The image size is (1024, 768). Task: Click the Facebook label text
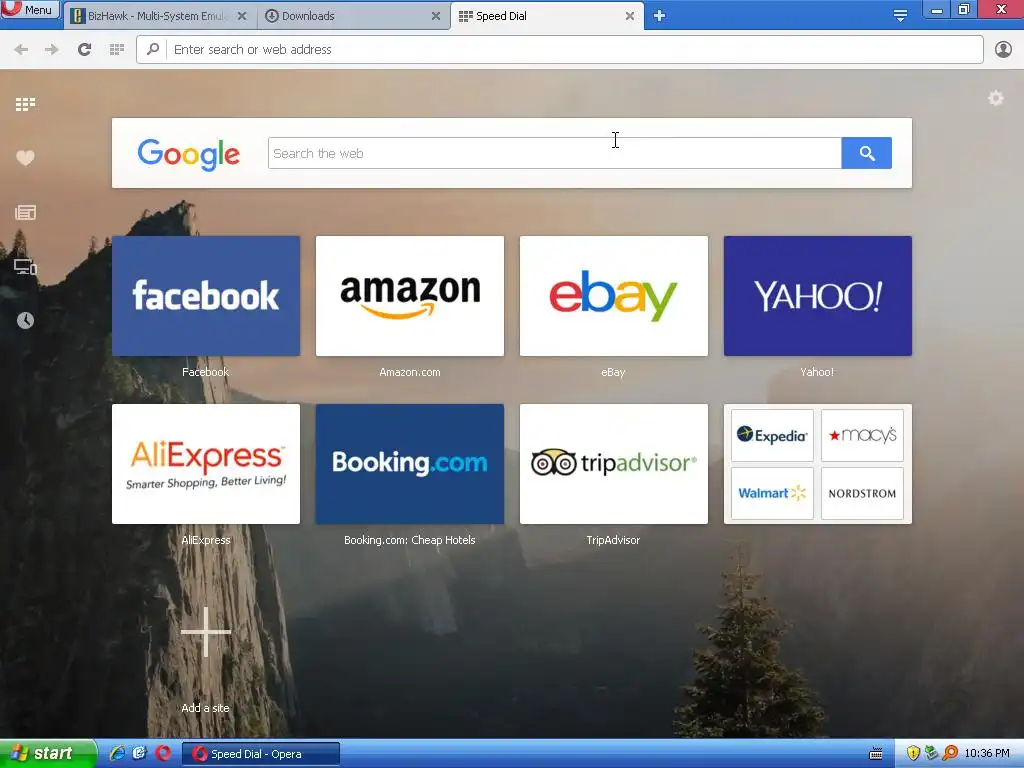[206, 372]
